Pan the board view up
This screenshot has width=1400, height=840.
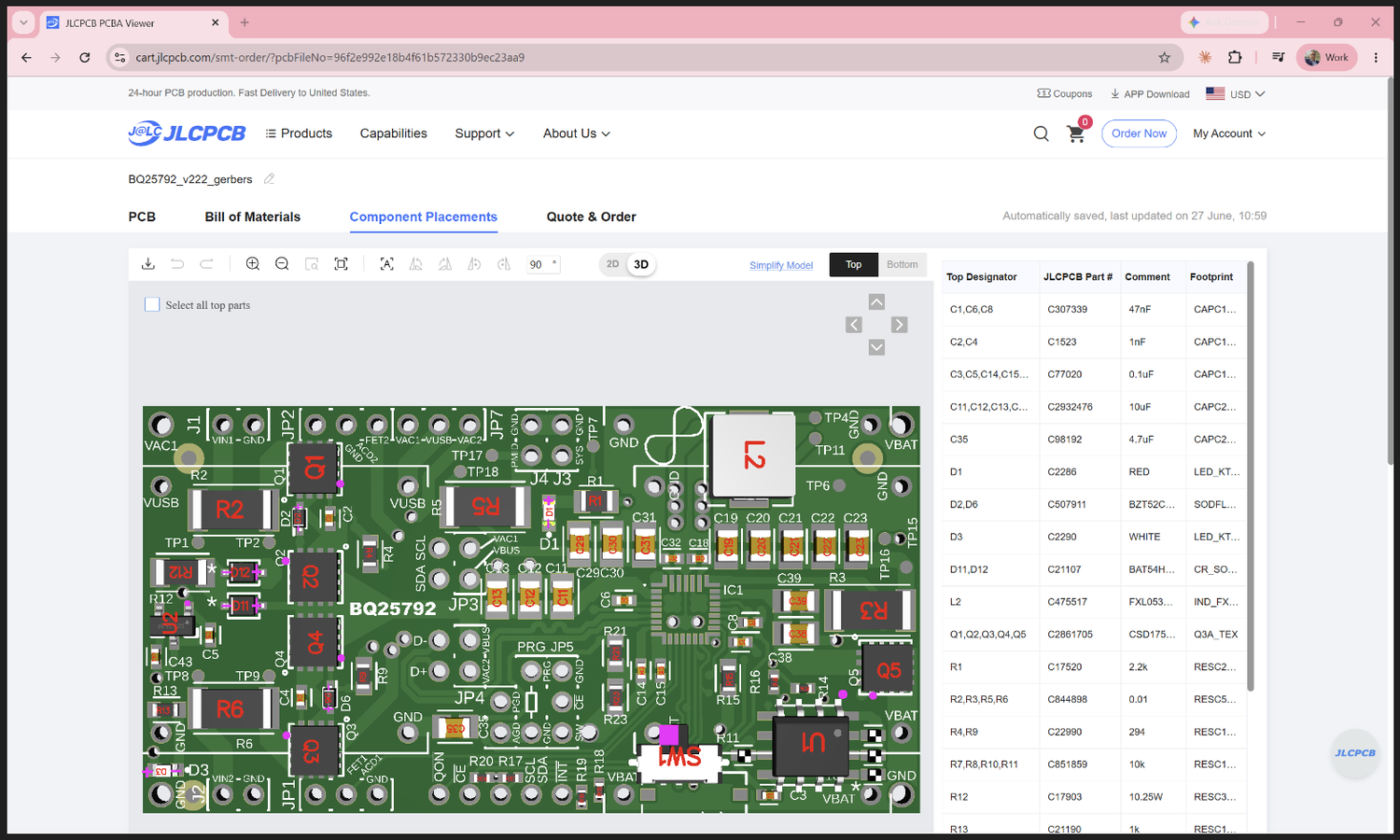click(x=876, y=301)
